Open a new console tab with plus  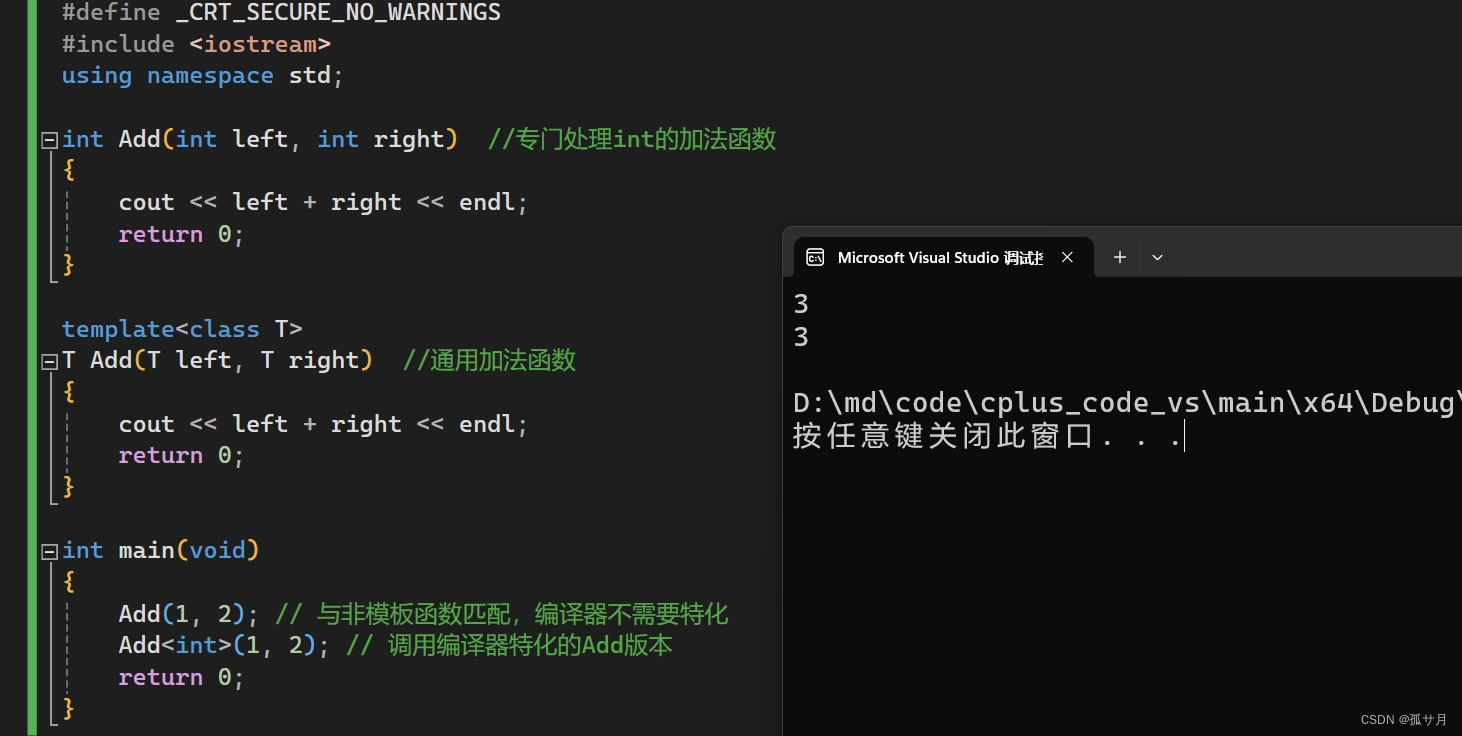(x=1120, y=257)
